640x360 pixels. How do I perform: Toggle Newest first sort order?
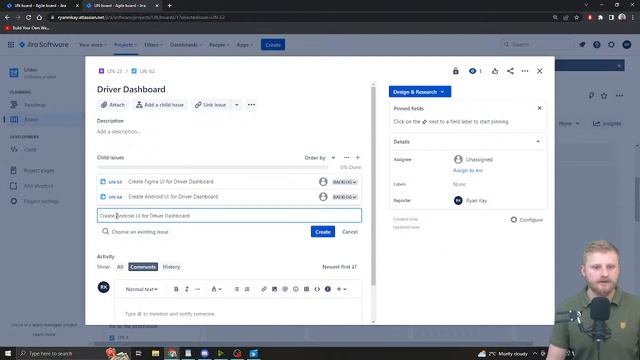coord(340,267)
